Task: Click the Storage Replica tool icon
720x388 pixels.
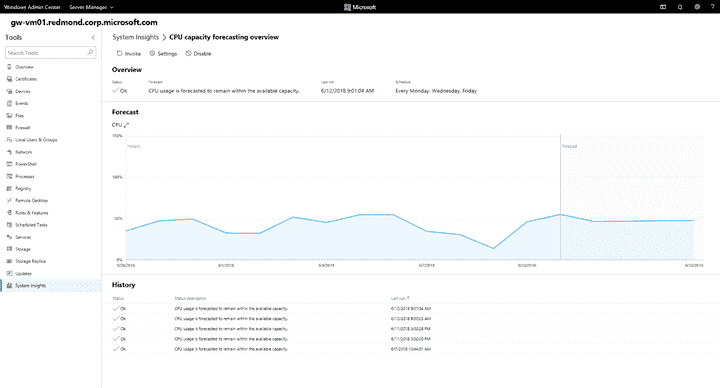Action: tap(9, 261)
